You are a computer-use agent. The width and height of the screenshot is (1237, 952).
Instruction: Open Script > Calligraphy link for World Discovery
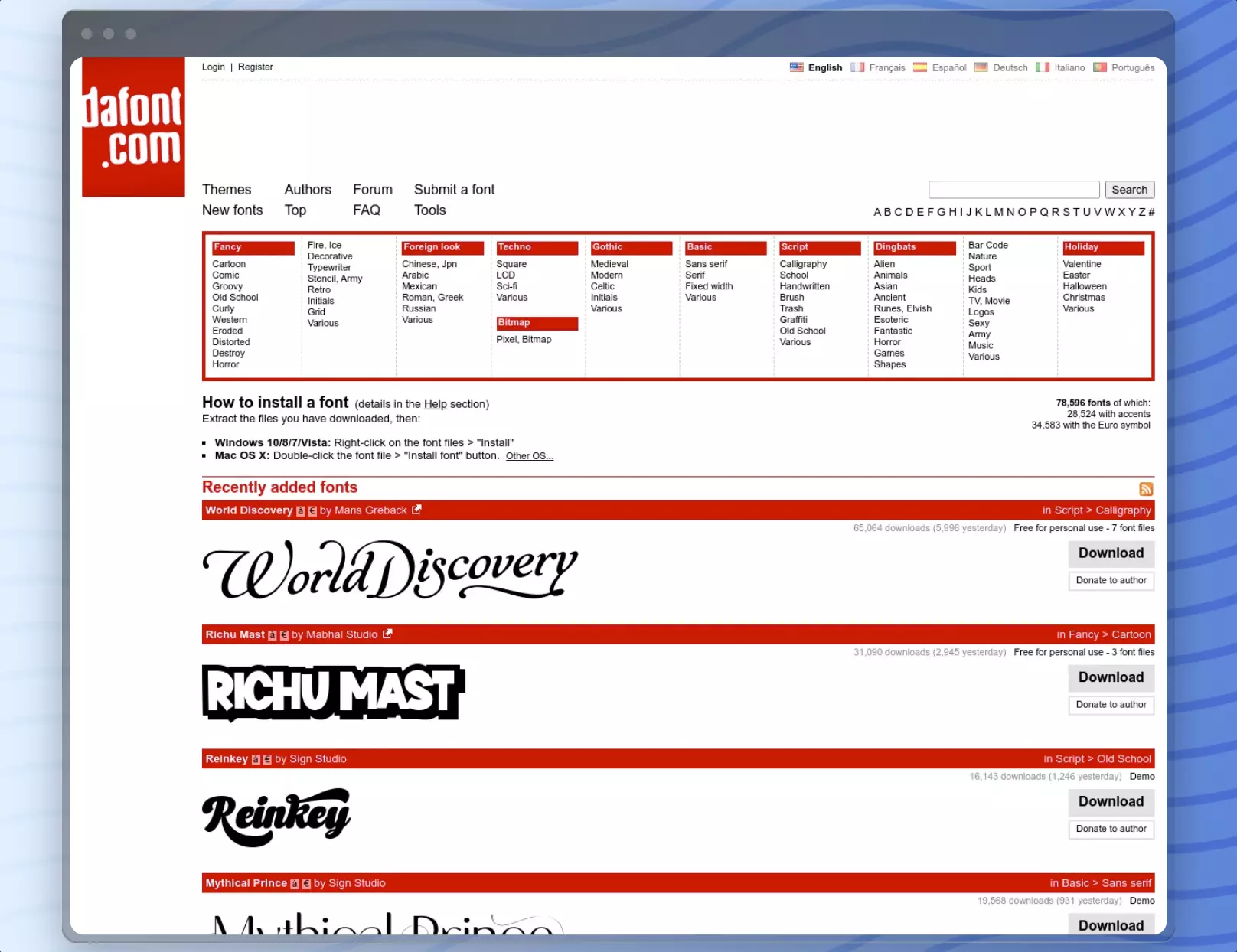tap(1102, 510)
